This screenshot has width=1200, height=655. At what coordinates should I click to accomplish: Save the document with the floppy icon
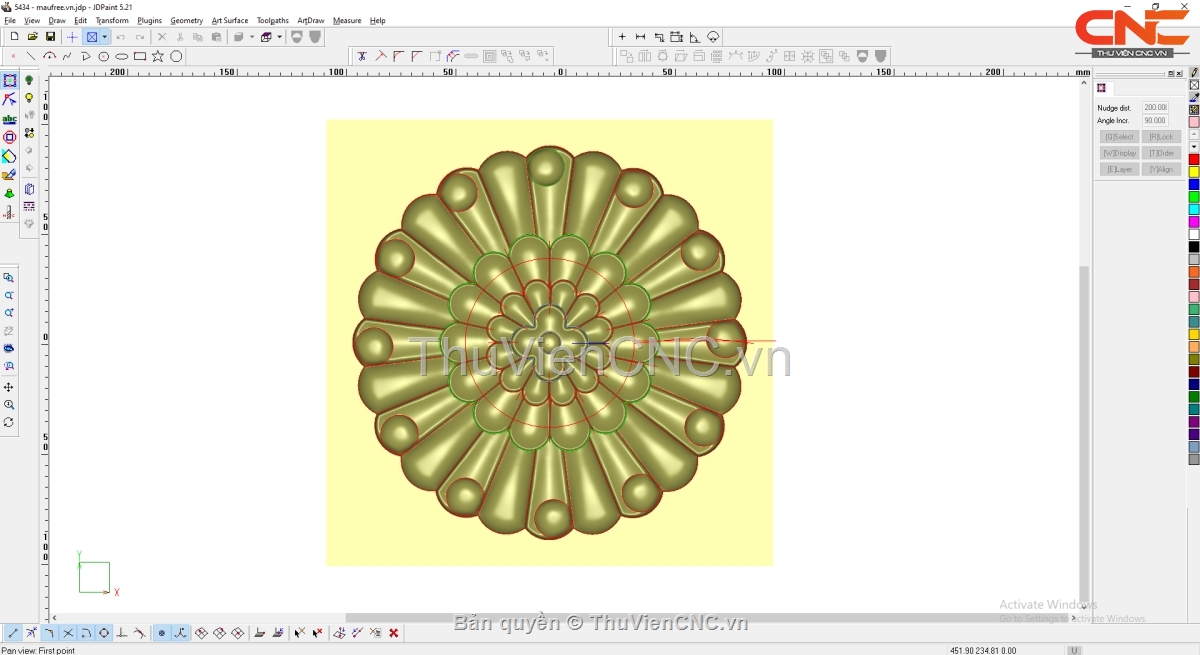click(50, 37)
